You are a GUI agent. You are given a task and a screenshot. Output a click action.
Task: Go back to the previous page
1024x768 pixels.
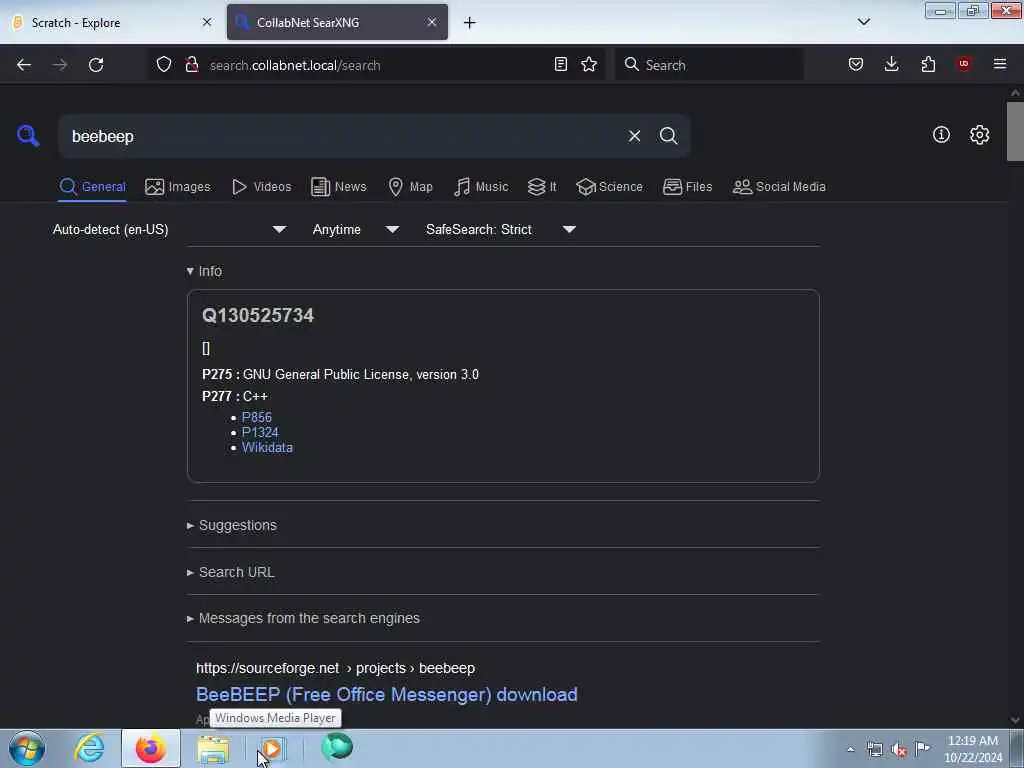pos(24,65)
